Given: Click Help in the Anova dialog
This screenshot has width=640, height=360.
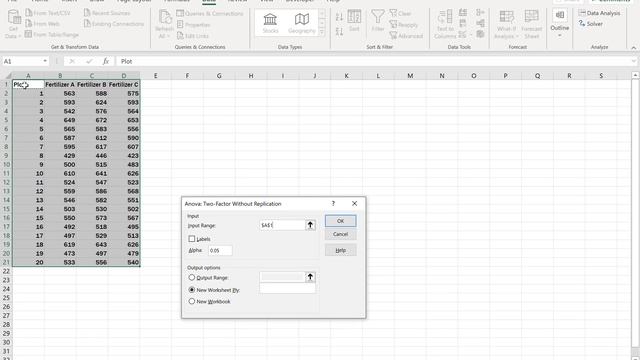Looking at the screenshot, I should (x=340, y=250).
